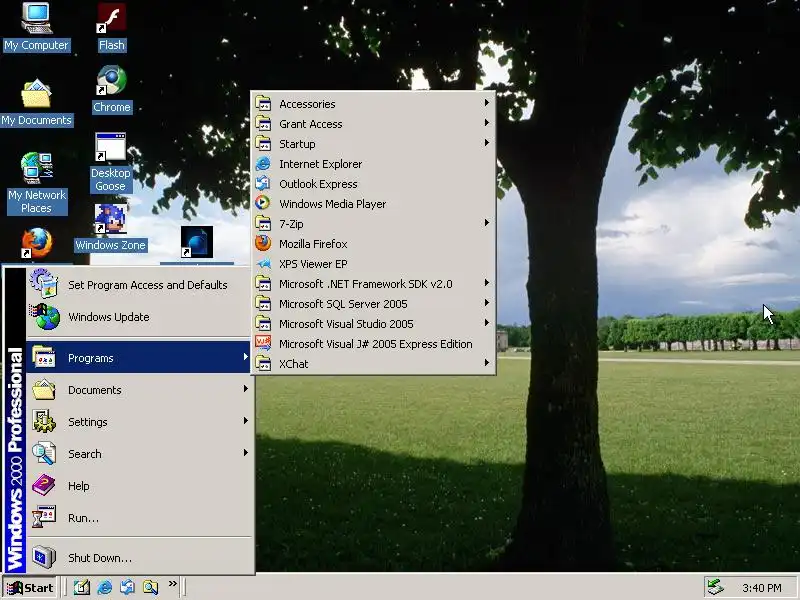
Task: Choose Help in the Start menu
Action: click(x=138, y=486)
